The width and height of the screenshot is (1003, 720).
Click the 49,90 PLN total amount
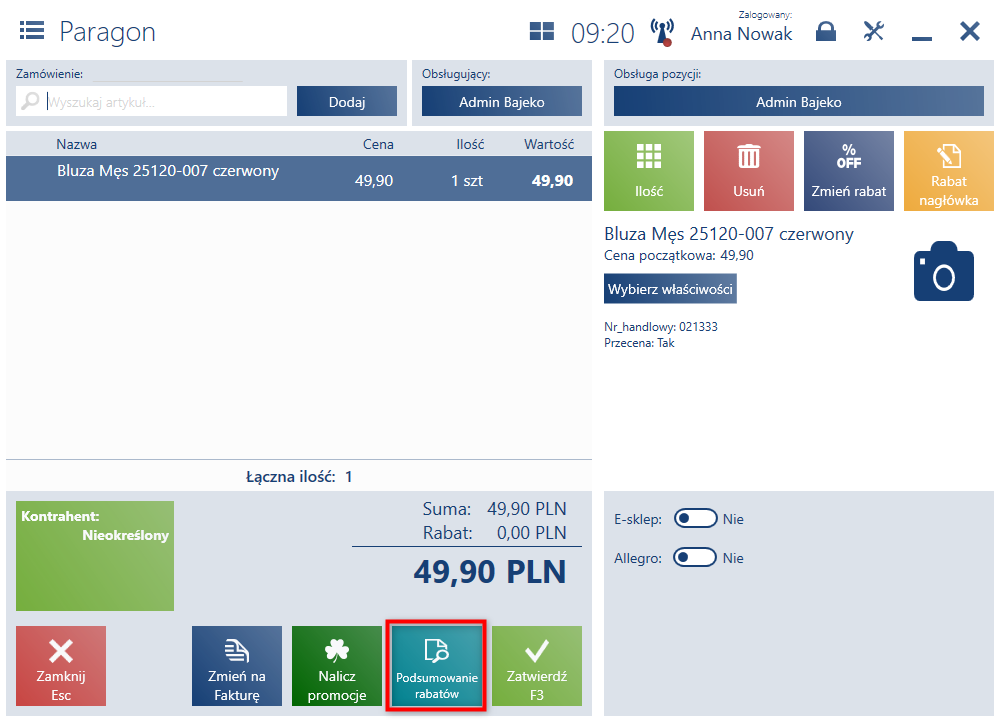tap(489, 572)
